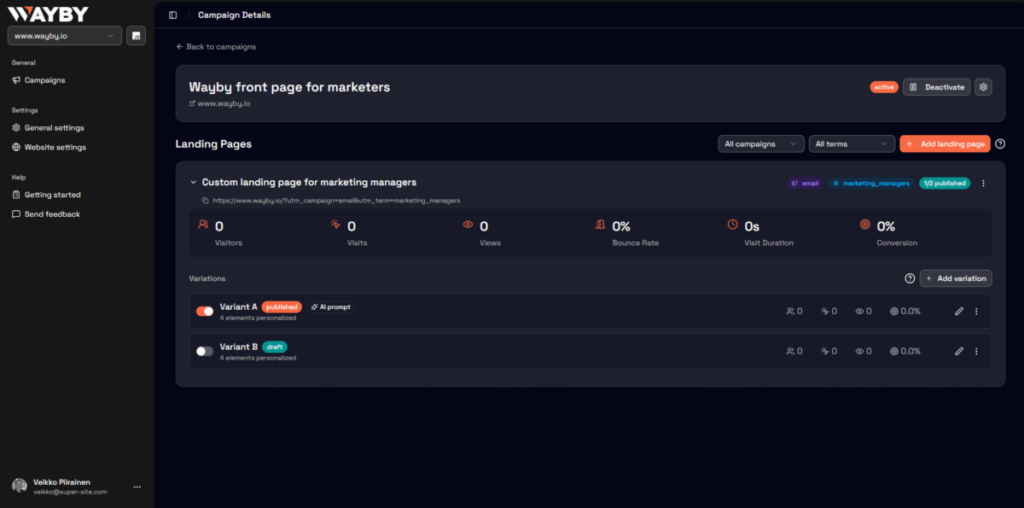Click the Visitors stat icon

[203, 225]
